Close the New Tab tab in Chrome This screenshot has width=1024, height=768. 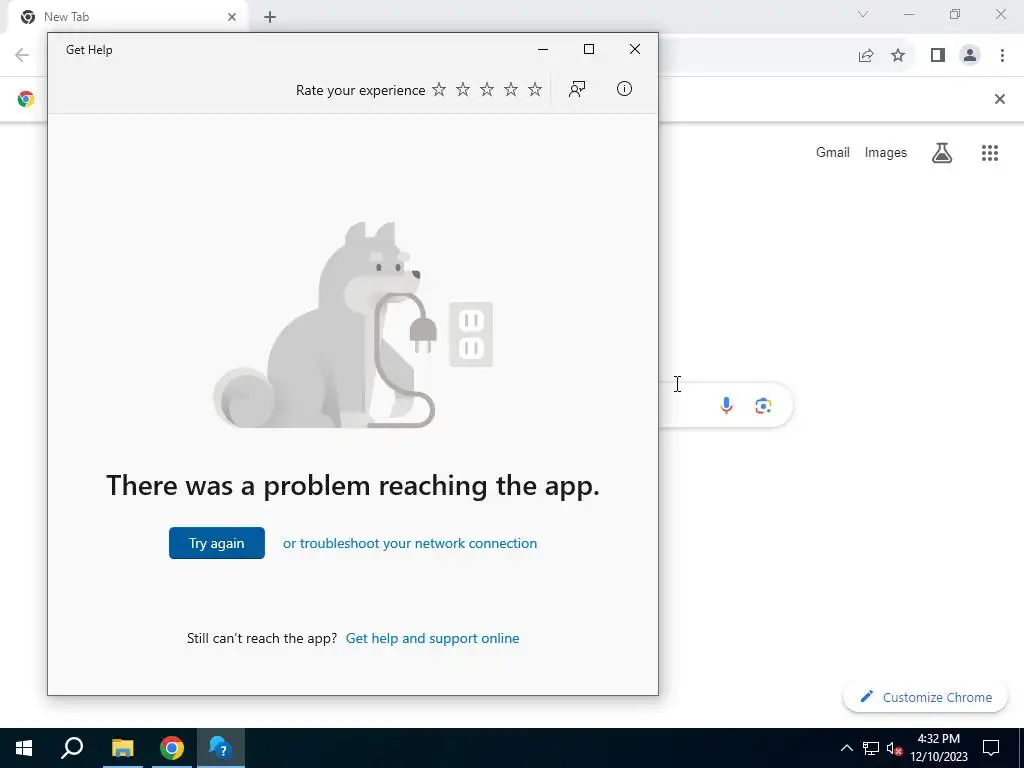[232, 17]
